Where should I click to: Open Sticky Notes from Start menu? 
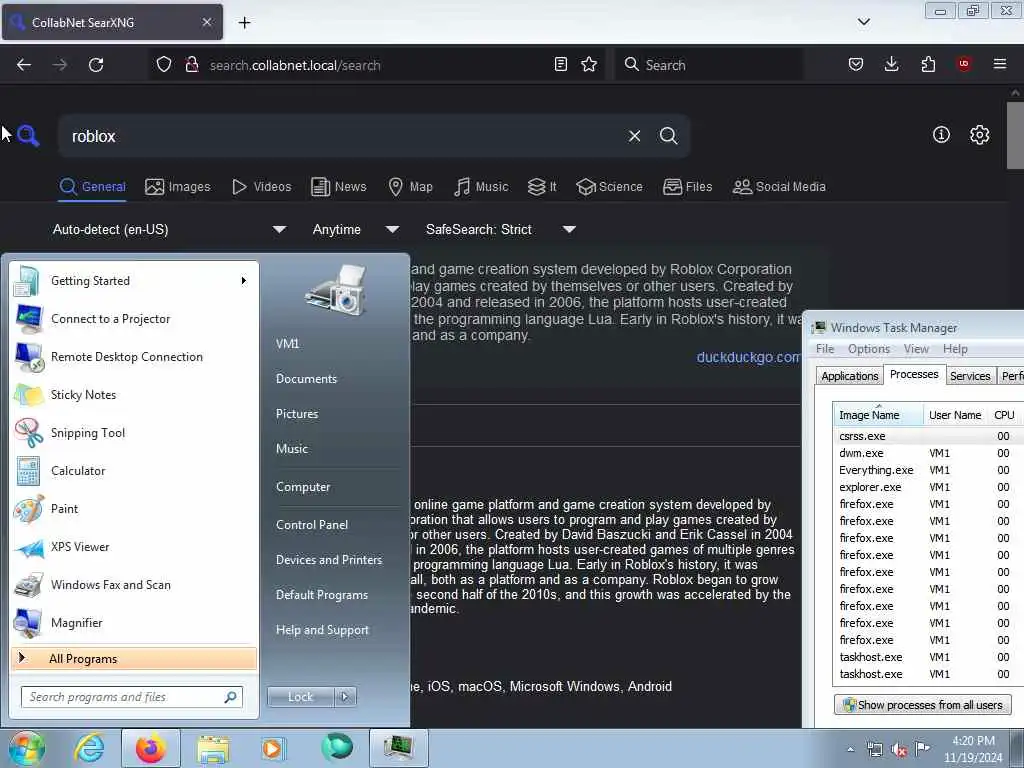coord(134,395)
